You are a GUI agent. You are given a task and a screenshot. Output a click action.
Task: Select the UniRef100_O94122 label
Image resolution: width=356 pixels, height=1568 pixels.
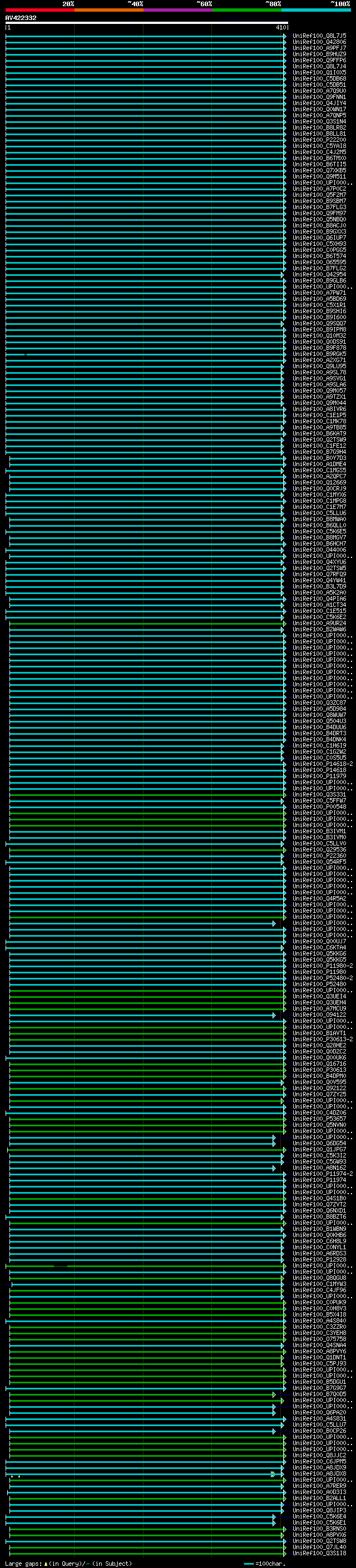[x=319, y=1015]
